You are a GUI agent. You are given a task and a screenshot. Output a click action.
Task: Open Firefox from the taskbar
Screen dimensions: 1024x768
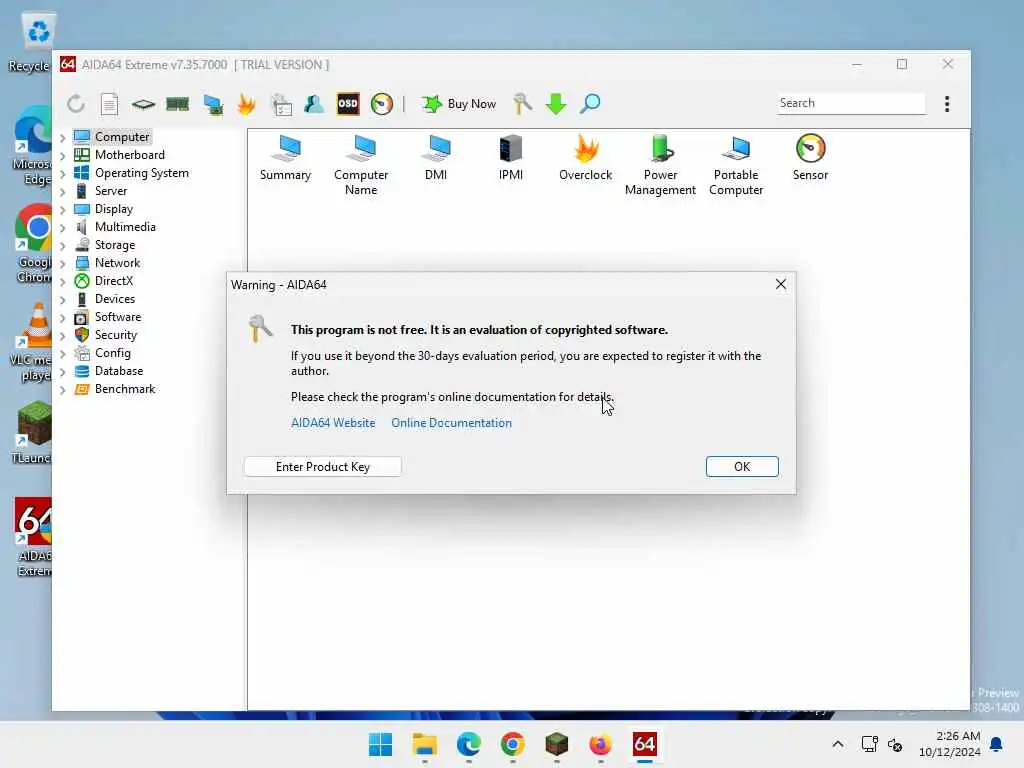[600, 744]
